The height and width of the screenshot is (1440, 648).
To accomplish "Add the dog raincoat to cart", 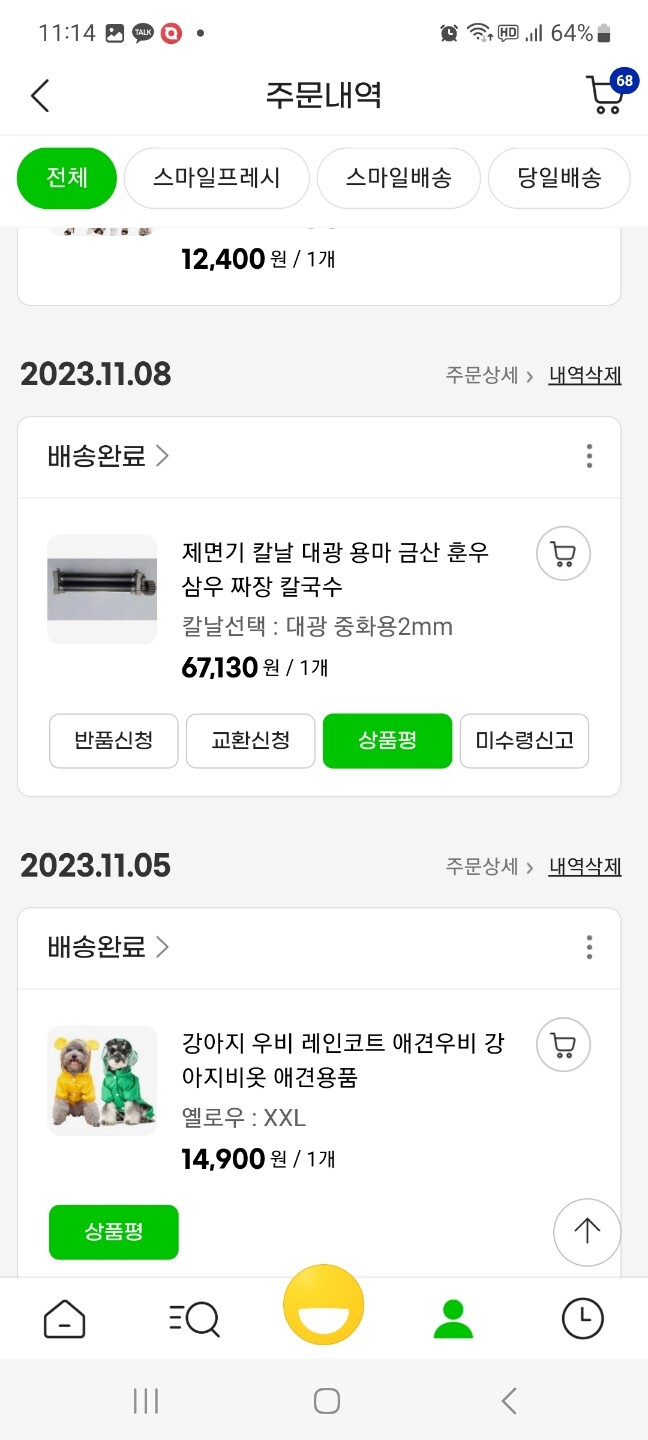I will (x=562, y=1044).
